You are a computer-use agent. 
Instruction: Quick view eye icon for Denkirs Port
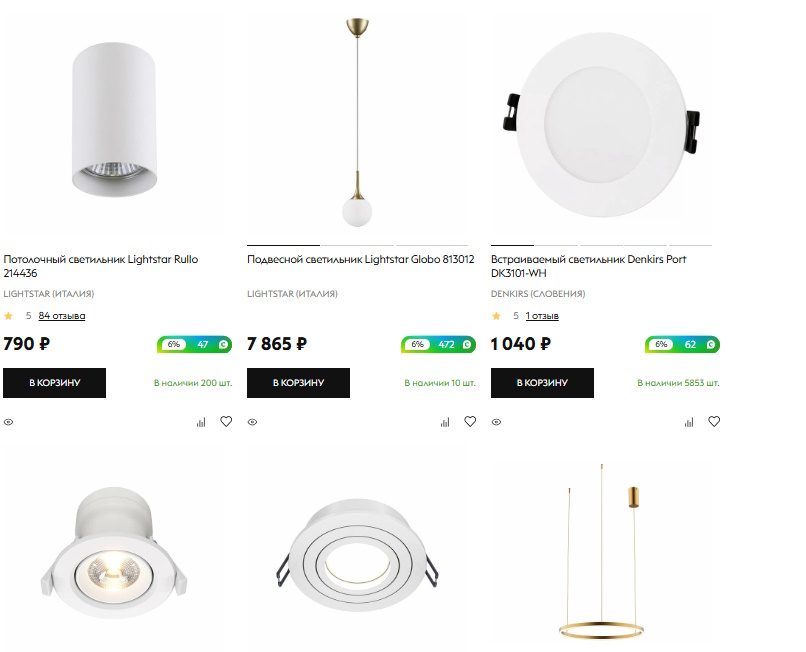(497, 422)
